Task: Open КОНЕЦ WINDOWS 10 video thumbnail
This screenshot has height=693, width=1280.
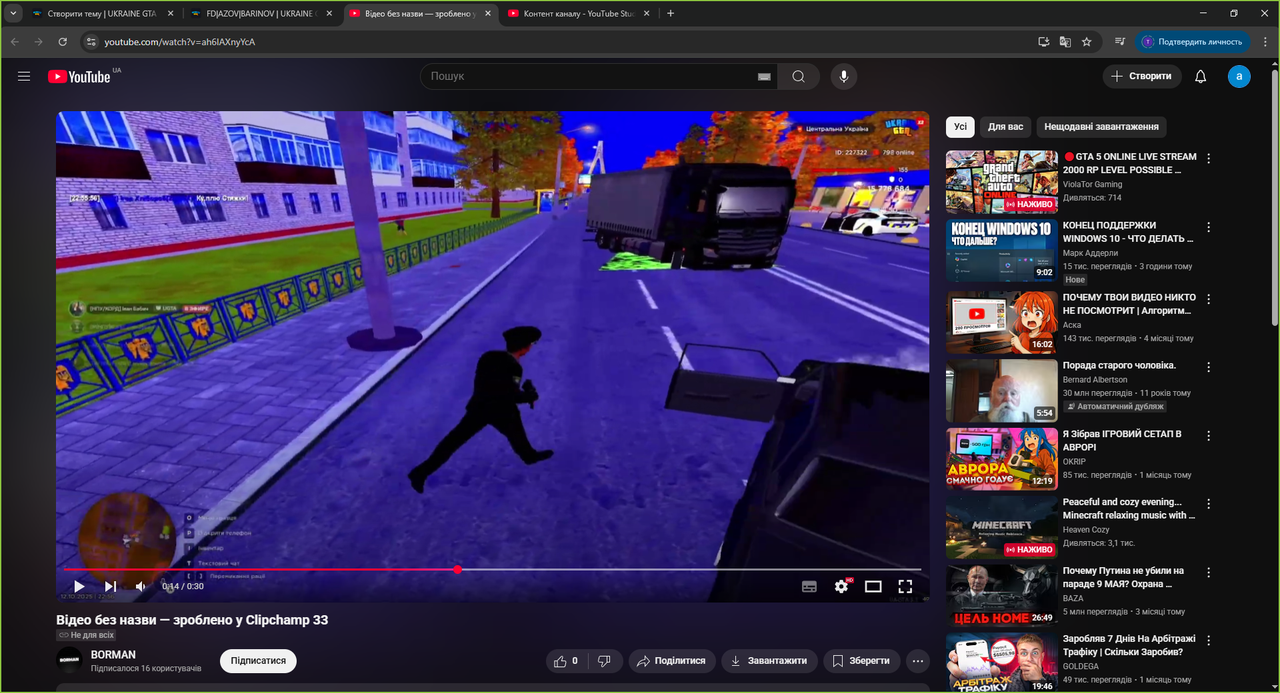Action: click(x=1001, y=250)
